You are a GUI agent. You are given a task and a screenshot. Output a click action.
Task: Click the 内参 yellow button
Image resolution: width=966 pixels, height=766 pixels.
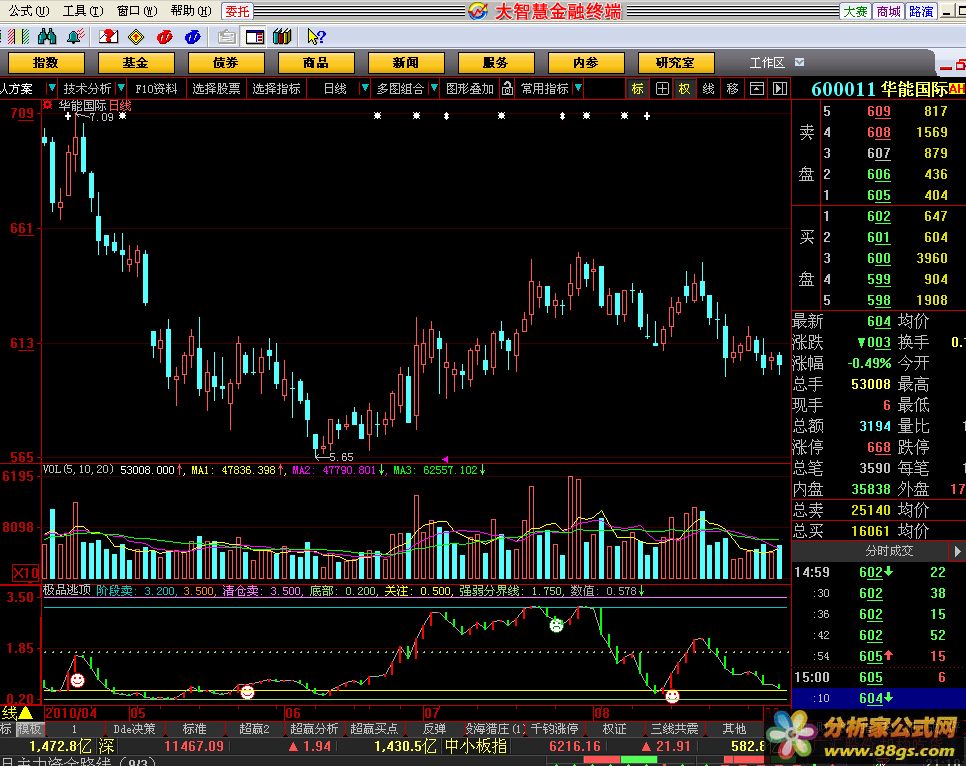(x=586, y=62)
